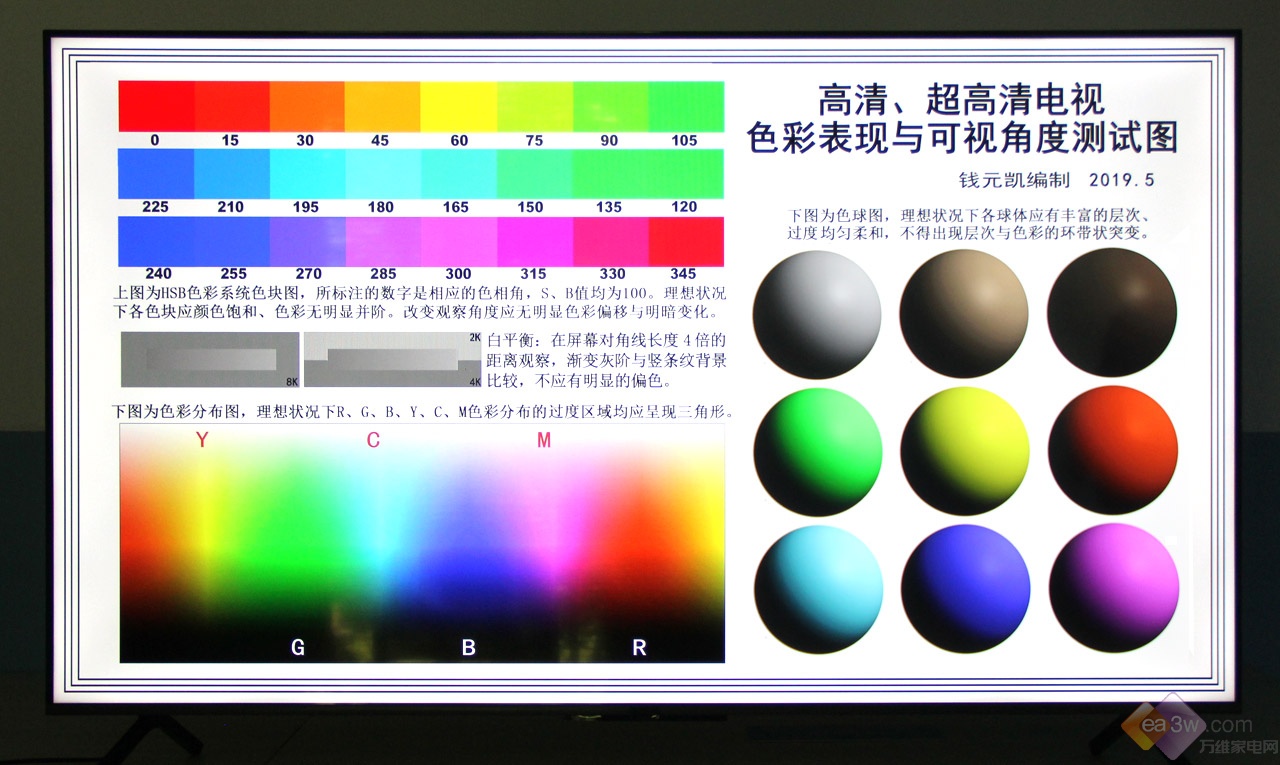Screen dimensions: 1280x765
Task: Click the hue 150 sea-green color block
Action: [535, 174]
